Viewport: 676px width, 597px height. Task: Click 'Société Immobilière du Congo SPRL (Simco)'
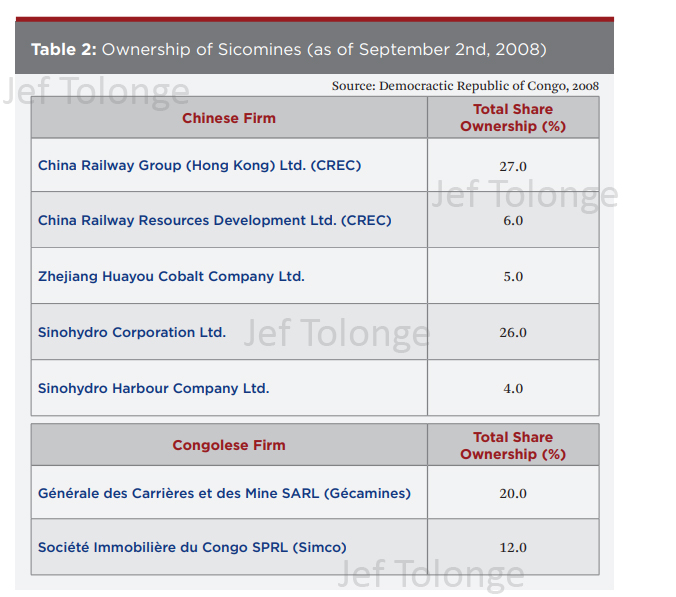[192, 547]
